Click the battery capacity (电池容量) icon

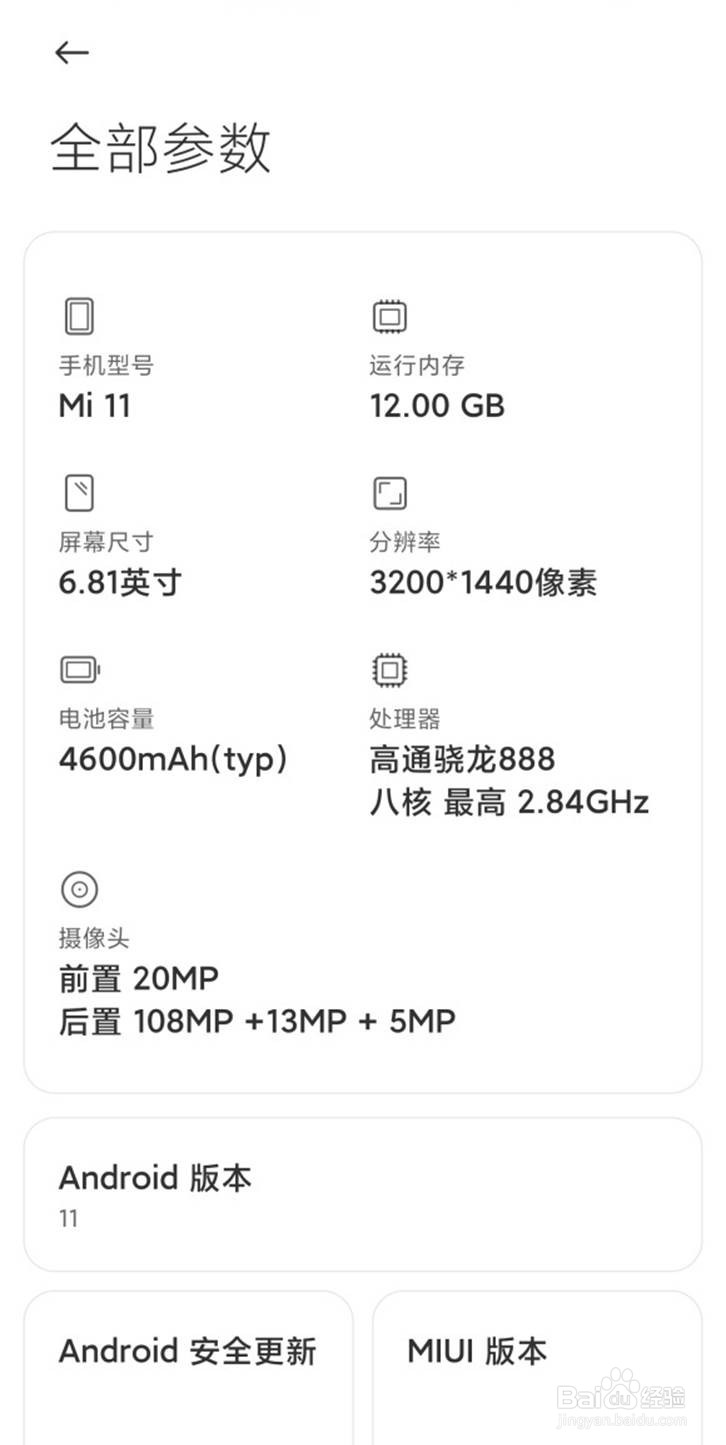coord(78,669)
